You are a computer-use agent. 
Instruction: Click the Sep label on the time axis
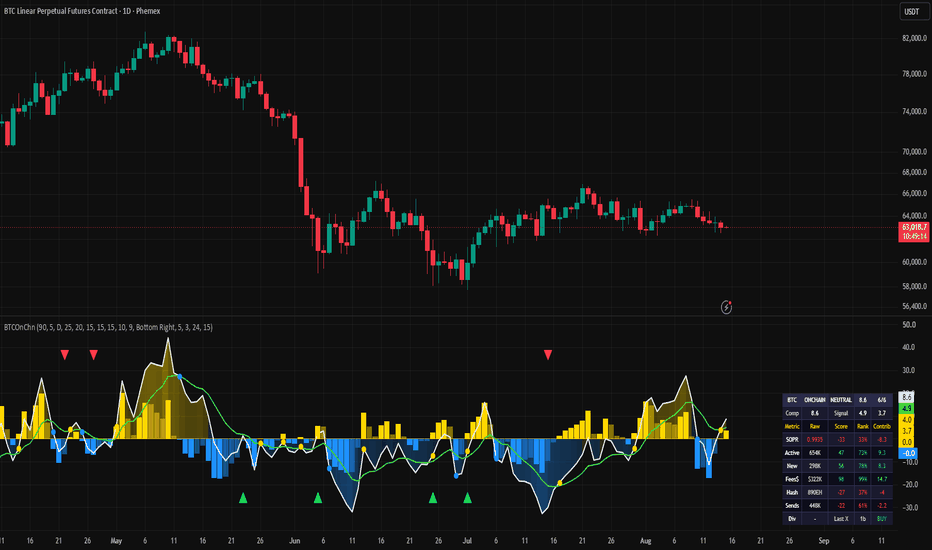tap(823, 540)
